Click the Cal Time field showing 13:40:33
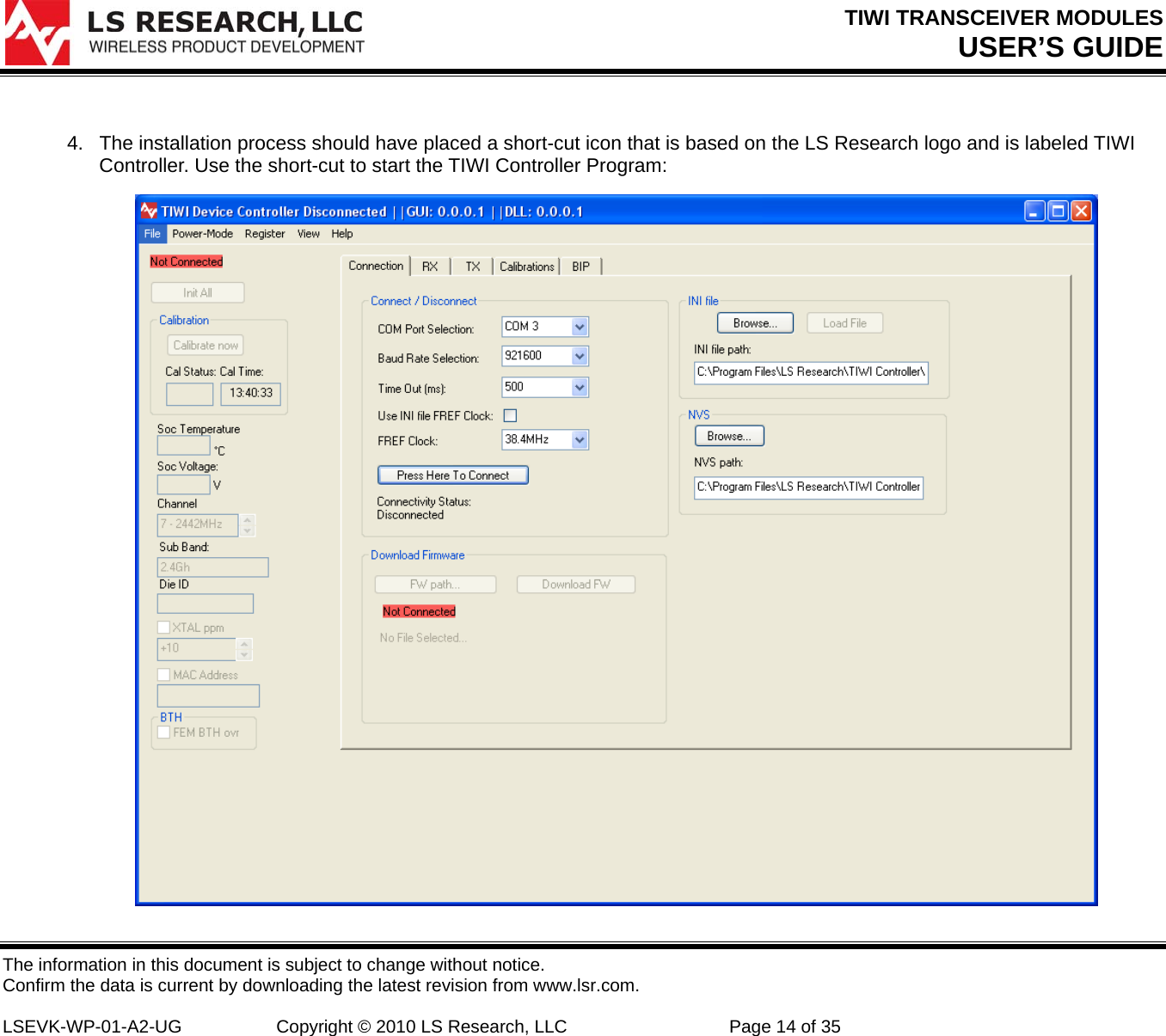The image size is (1166, 1036). coord(250,394)
